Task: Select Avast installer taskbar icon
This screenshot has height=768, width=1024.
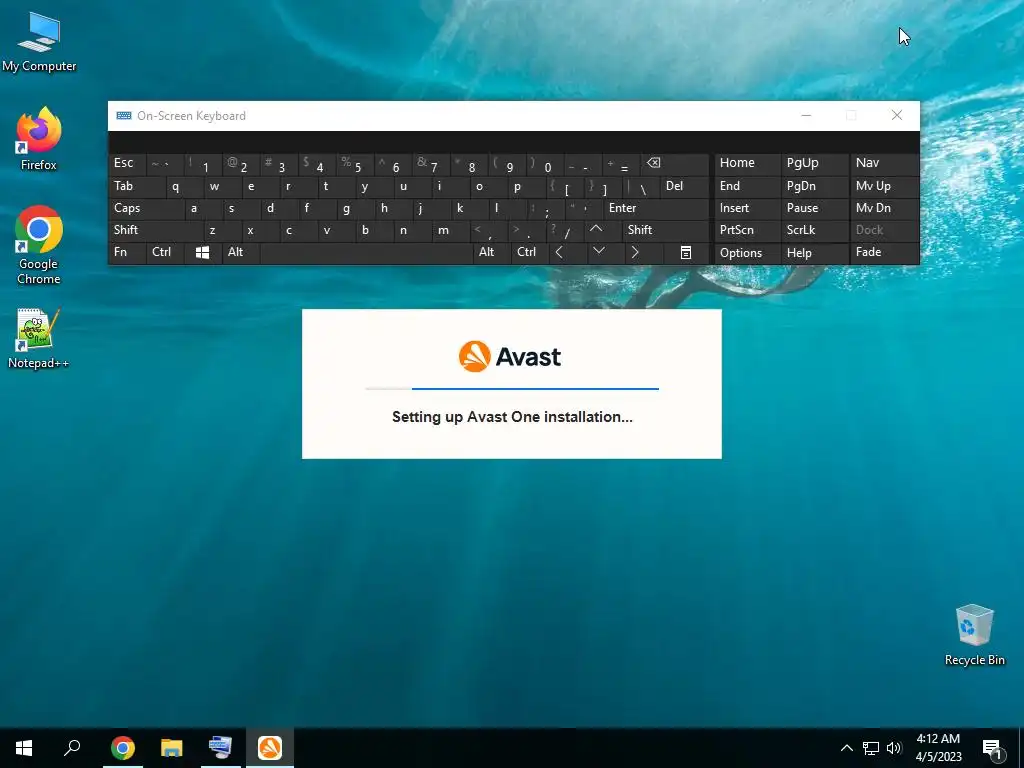Action: tap(270, 748)
